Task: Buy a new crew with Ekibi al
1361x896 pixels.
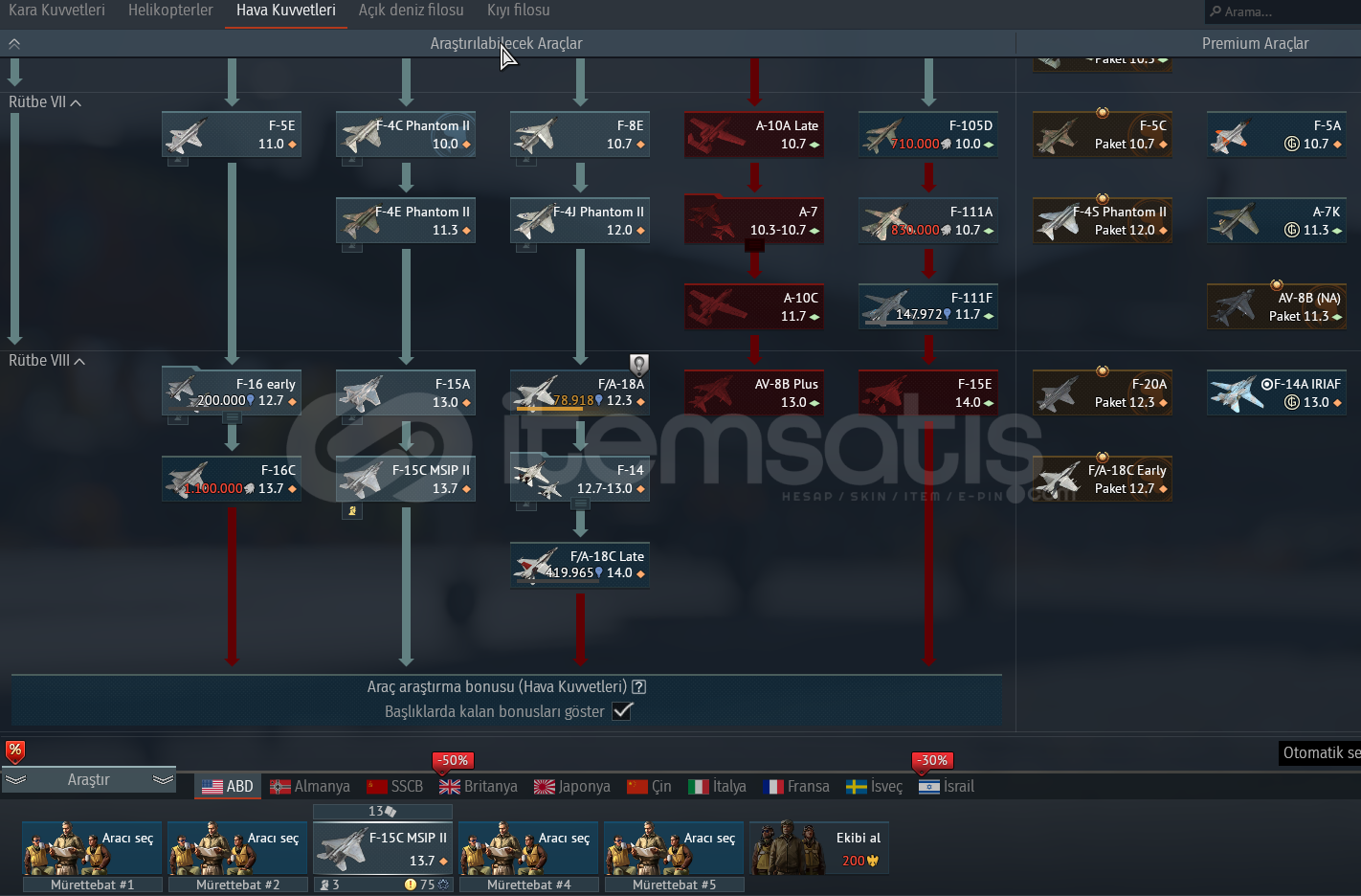Action: click(819, 848)
